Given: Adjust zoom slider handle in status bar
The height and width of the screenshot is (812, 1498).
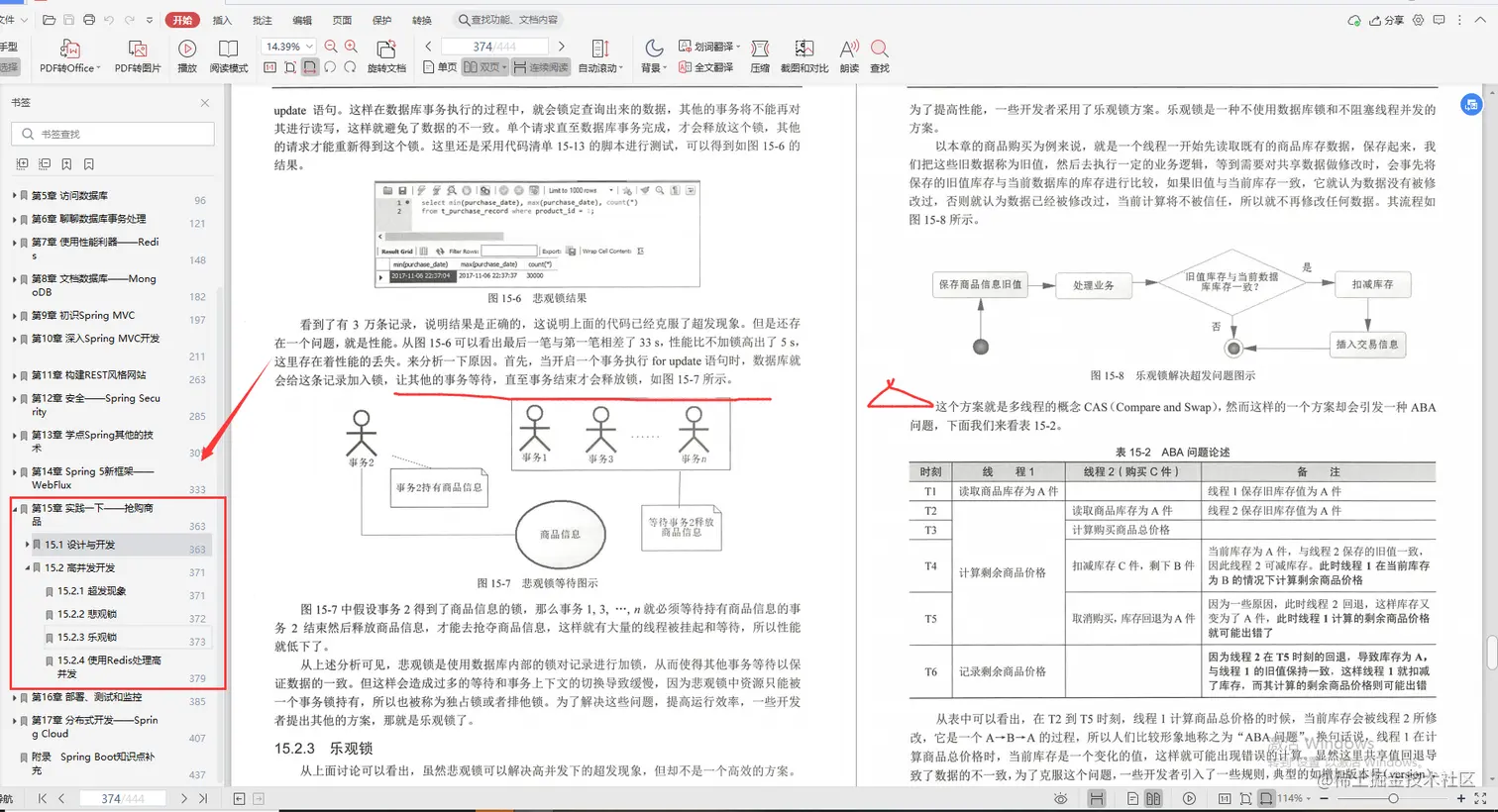Looking at the screenshot, I should point(1392,798).
